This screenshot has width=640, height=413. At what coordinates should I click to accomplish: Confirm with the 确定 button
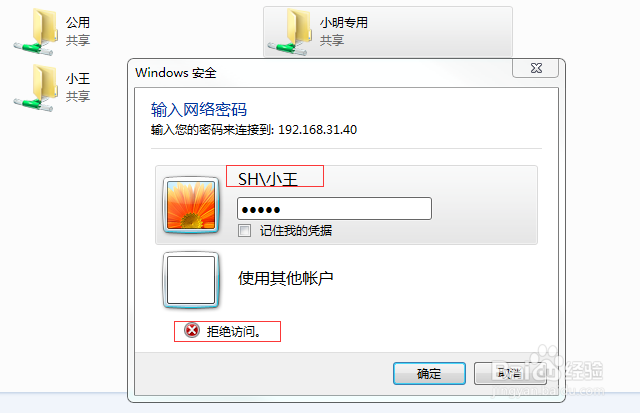coord(429,373)
